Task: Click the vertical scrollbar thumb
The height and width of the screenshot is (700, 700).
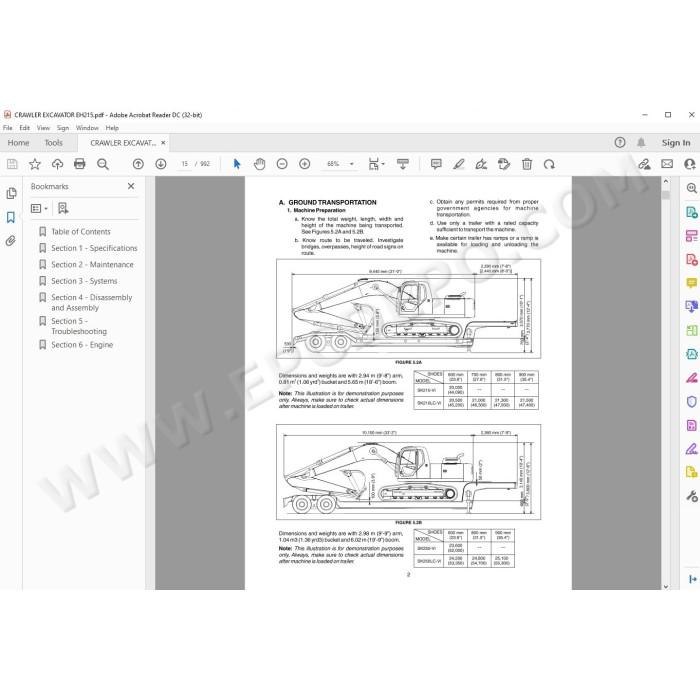Action: pyautogui.click(x=666, y=195)
